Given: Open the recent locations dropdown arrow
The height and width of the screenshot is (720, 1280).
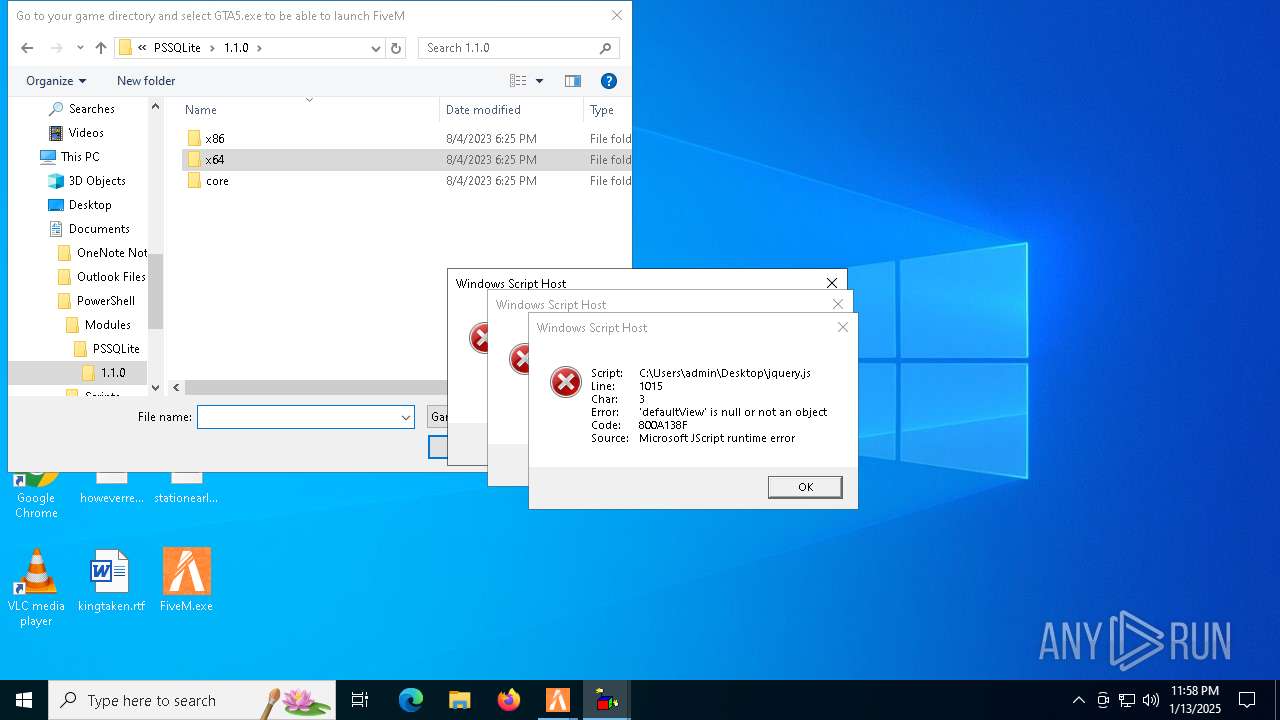Looking at the screenshot, I should (x=80, y=48).
